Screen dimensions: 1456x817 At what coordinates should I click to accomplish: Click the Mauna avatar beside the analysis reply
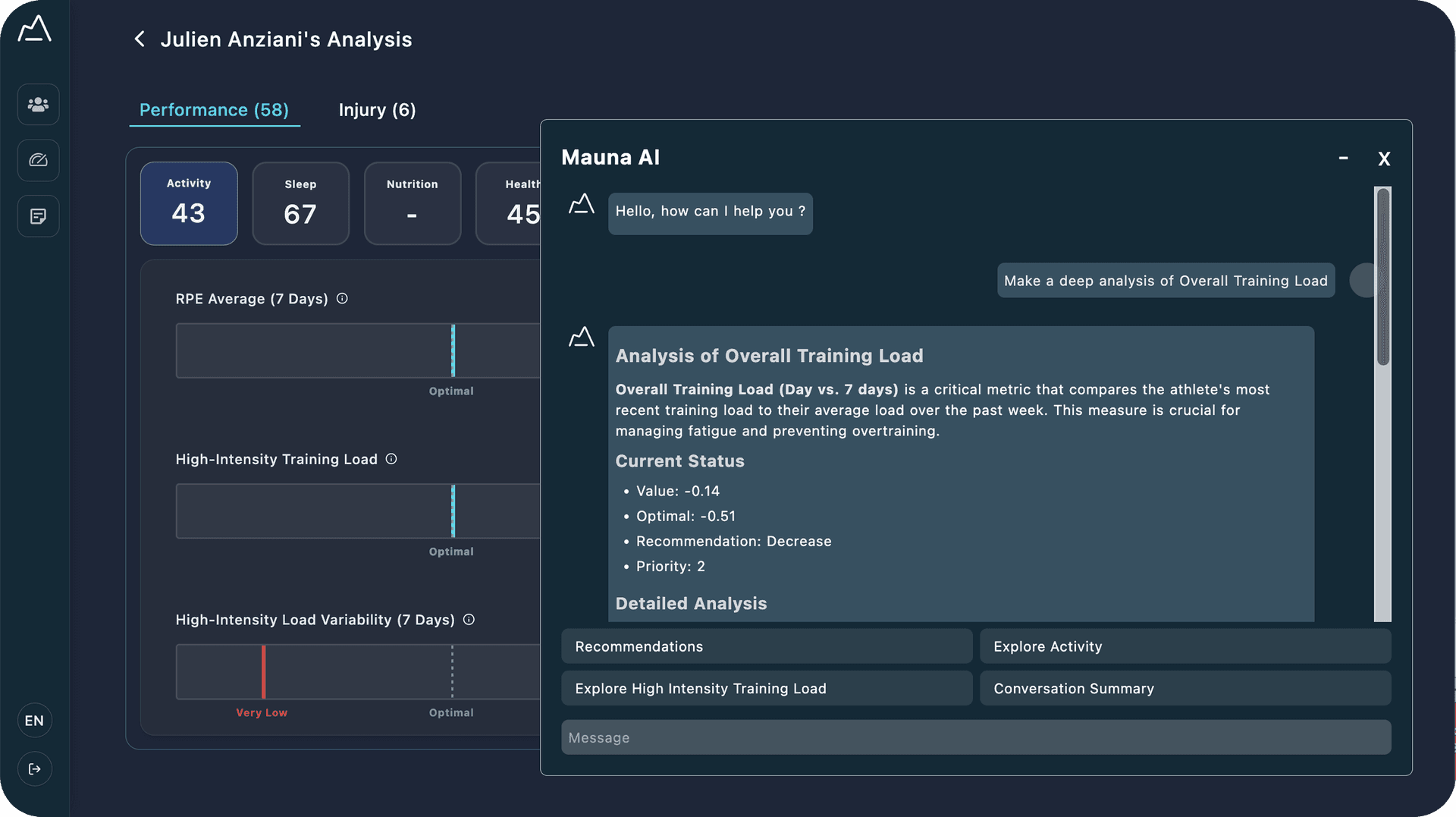[582, 337]
